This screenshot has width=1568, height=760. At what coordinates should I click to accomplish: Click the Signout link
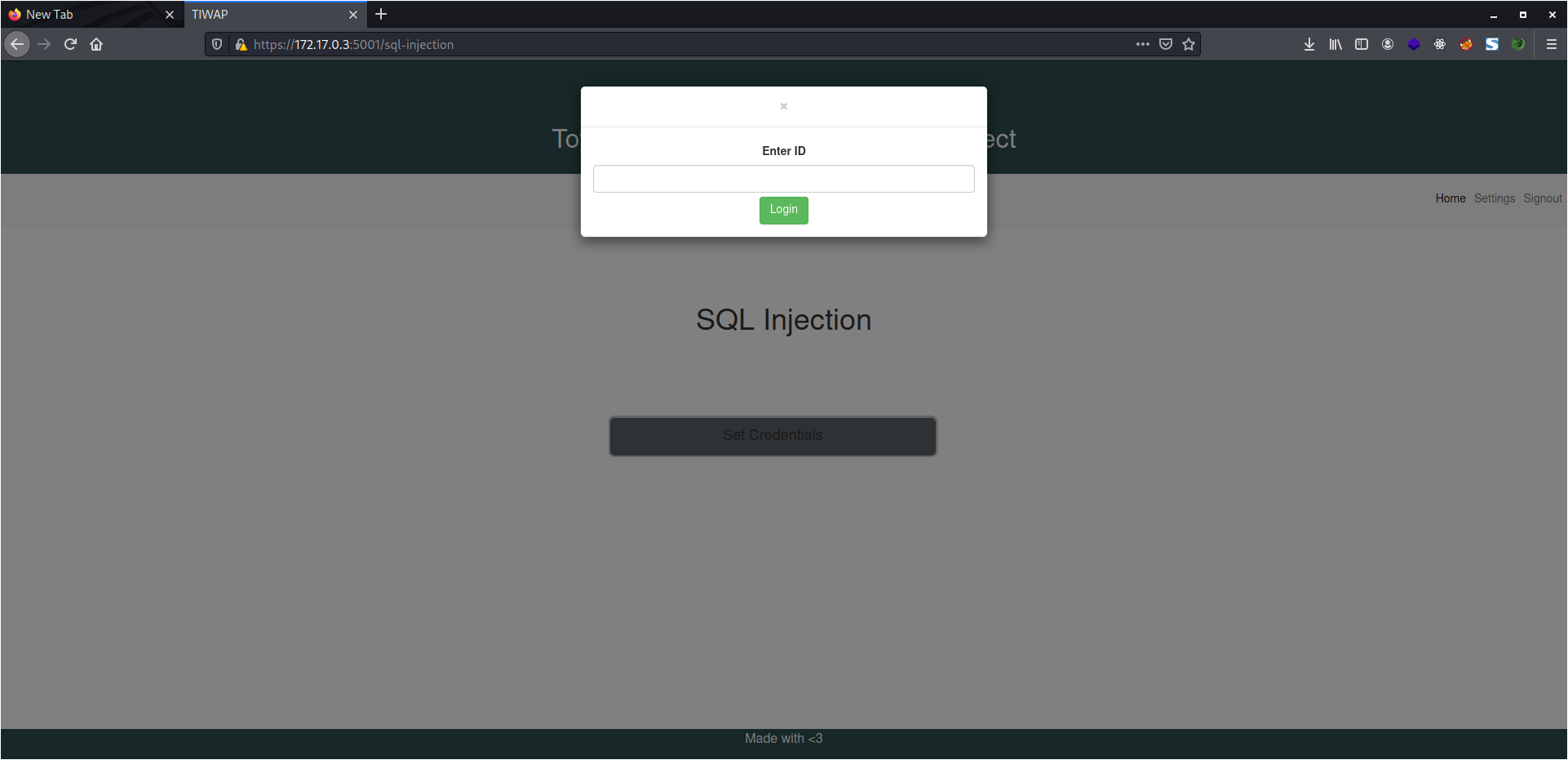click(x=1542, y=198)
